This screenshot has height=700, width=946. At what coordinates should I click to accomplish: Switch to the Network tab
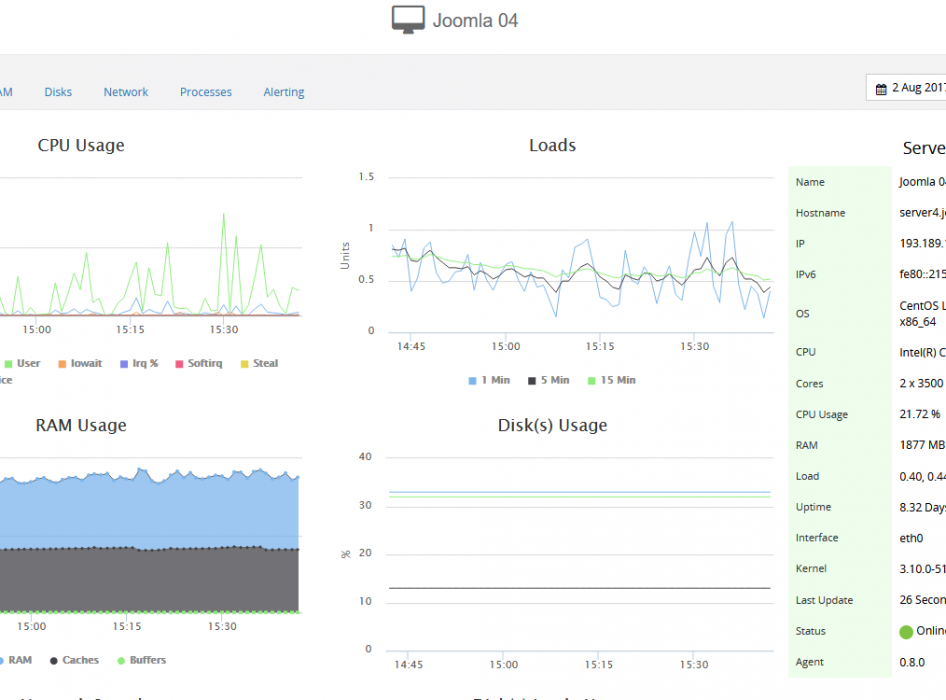pos(125,92)
